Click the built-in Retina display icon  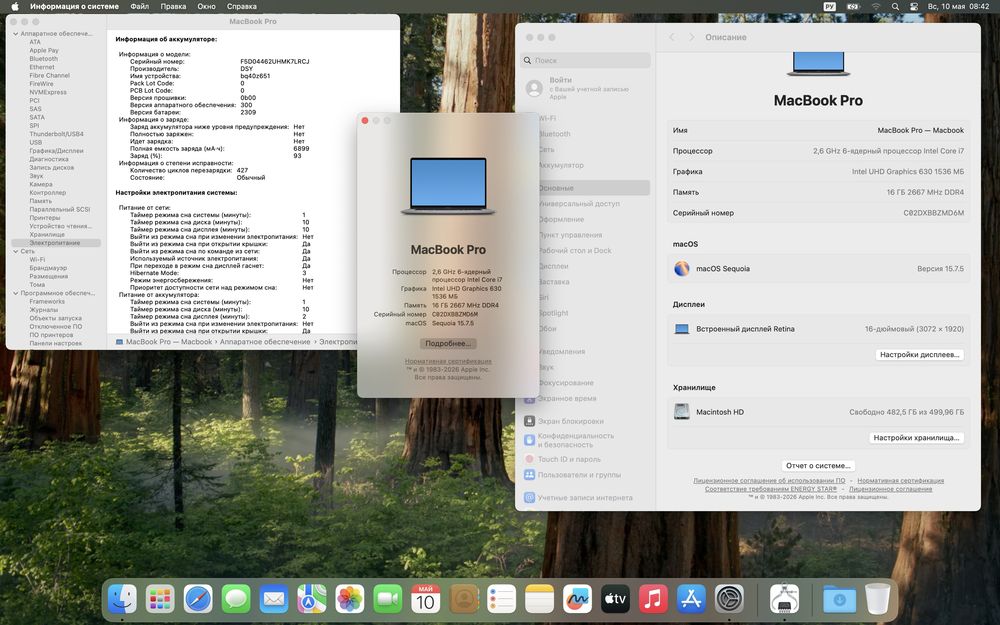tap(682, 329)
